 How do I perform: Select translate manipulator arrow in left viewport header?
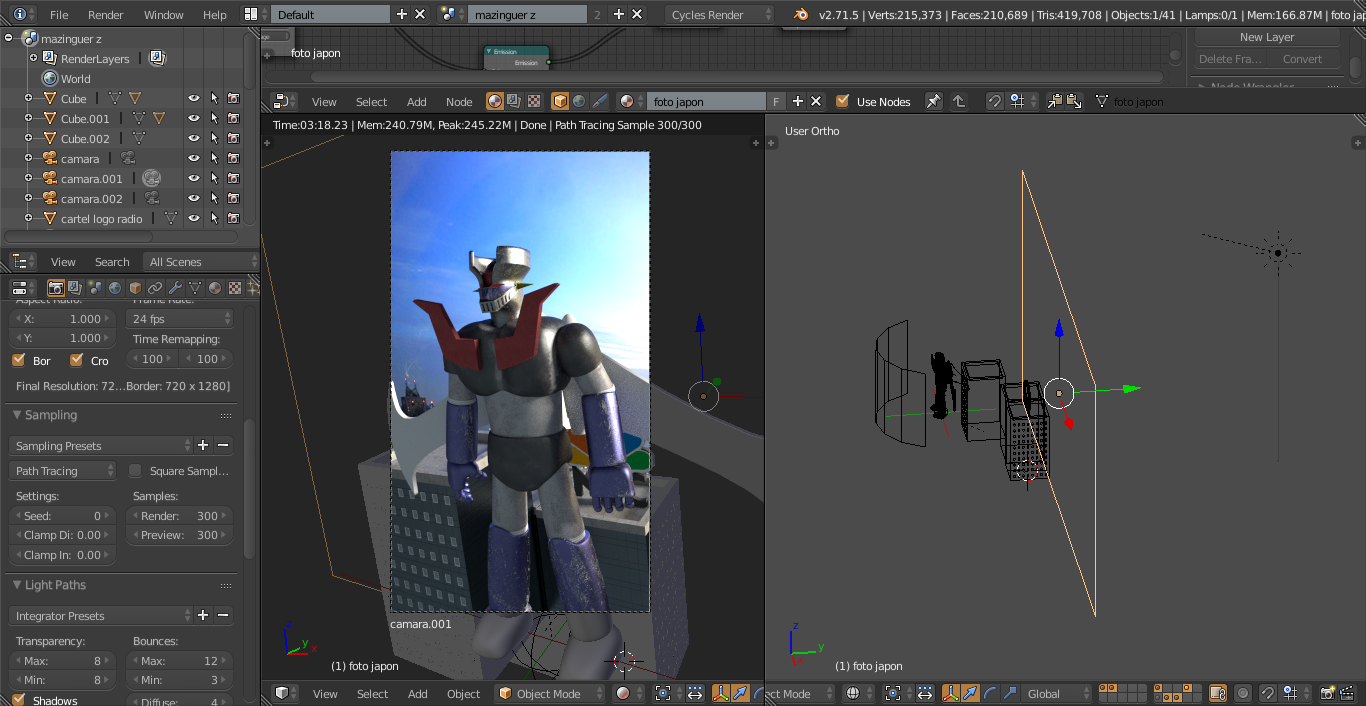point(739,693)
